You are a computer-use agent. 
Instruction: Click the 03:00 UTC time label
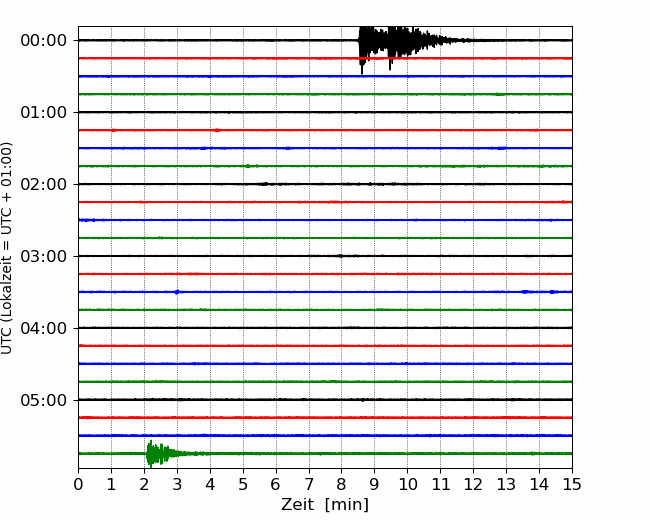pos(44,256)
